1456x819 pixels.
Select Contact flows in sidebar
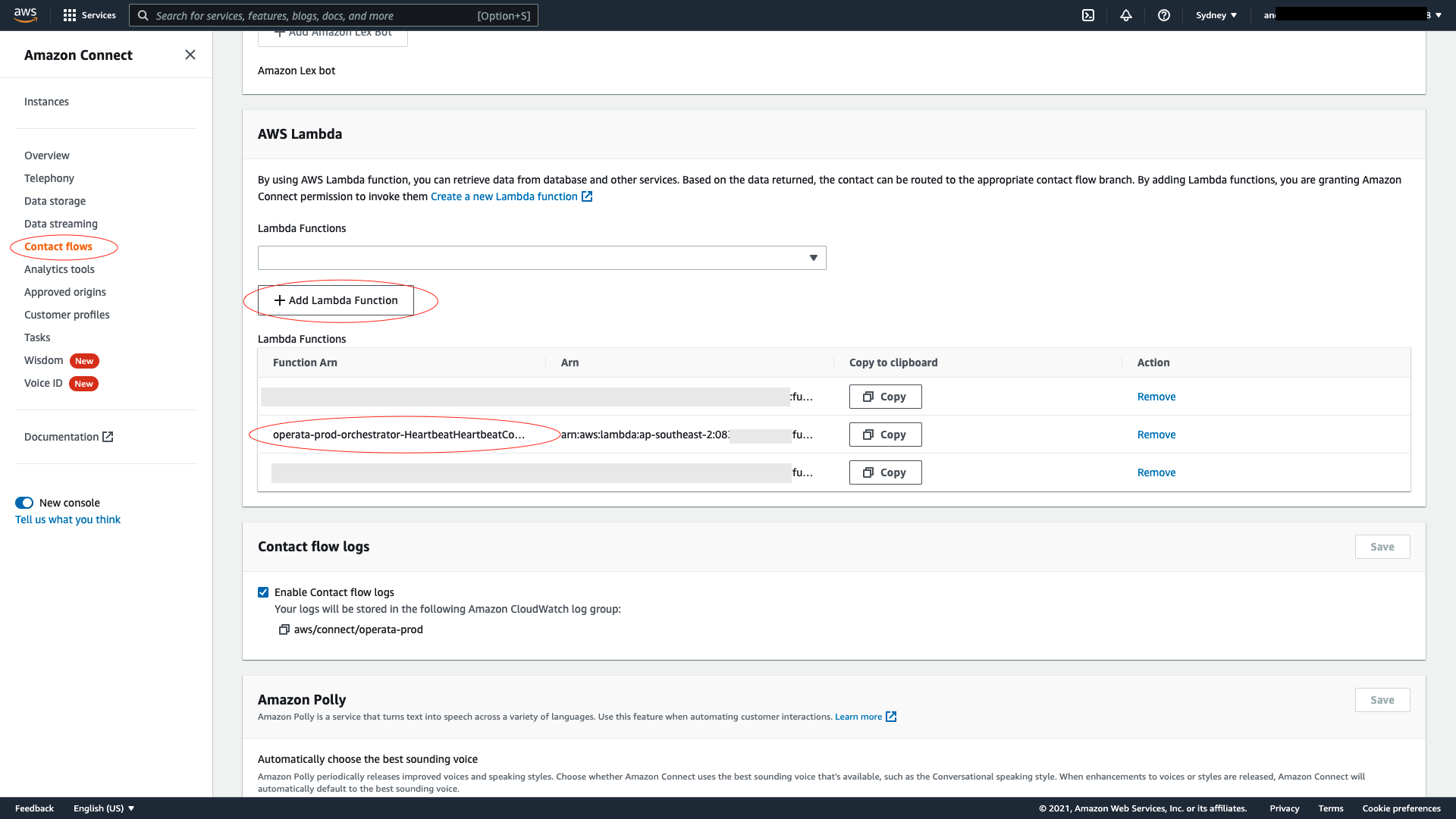tap(58, 246)
